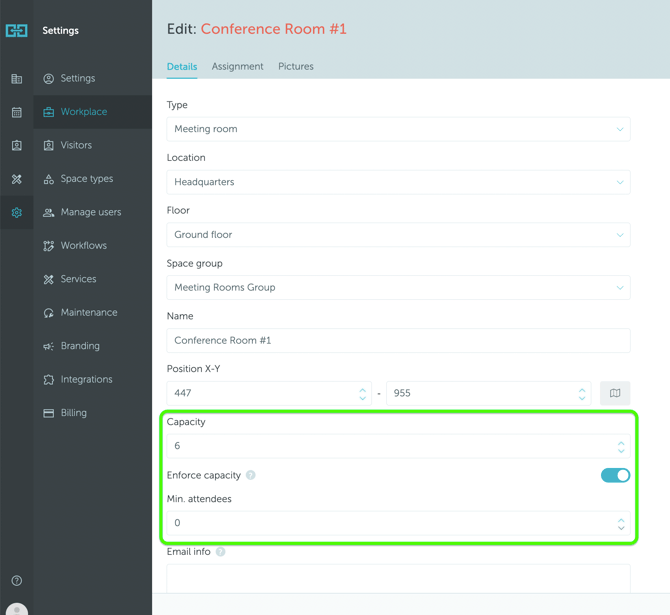The image size is (670, 615).
Task: Open the Floor dropdown
Action: point(398,235)
